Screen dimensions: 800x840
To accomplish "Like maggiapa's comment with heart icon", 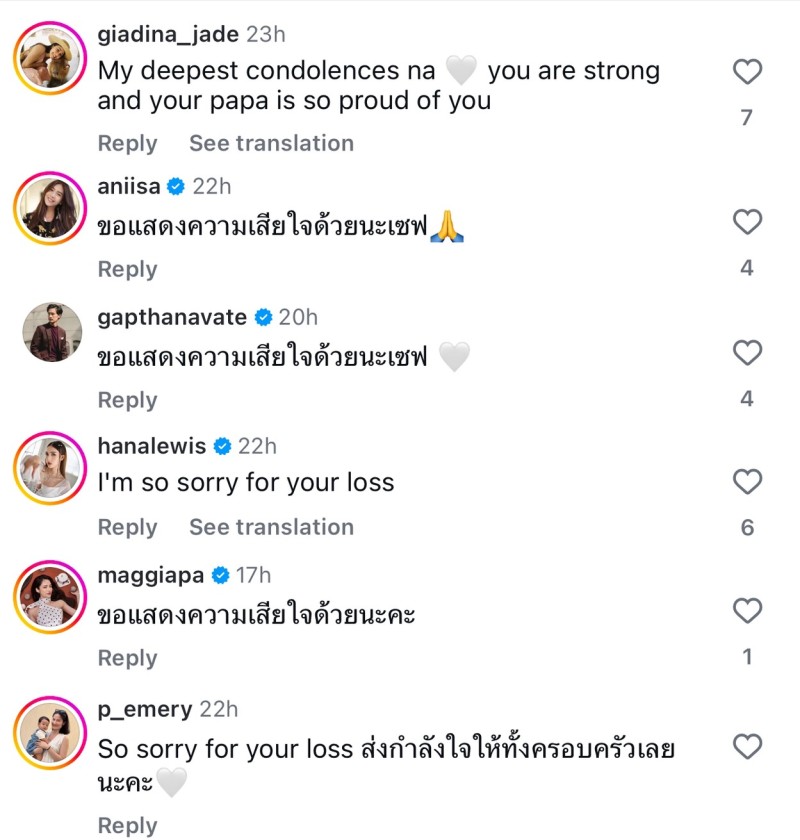I will click(747, 611).
